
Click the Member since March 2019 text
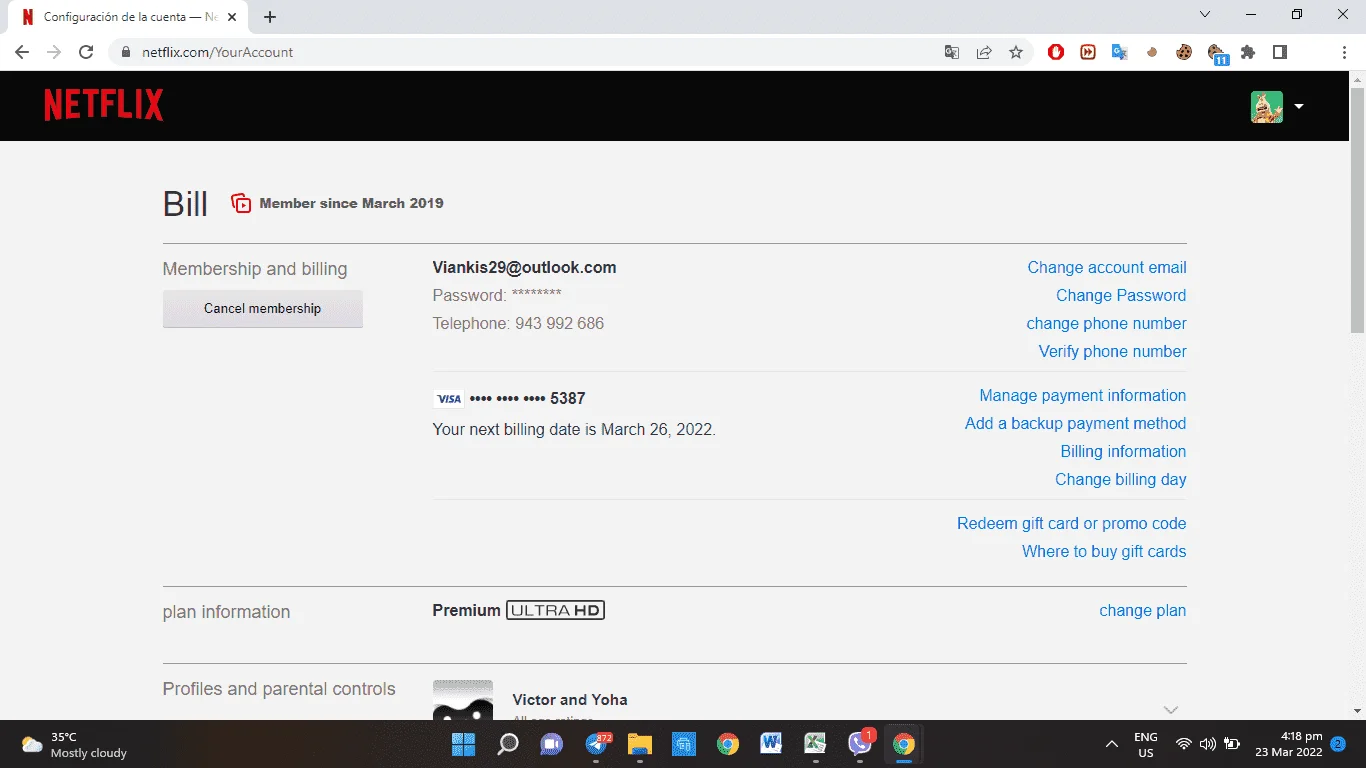(x=351, y=203)
